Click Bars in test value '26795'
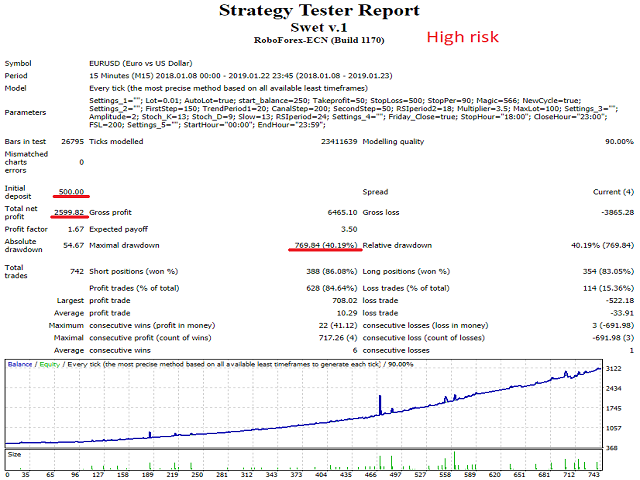 coord(73,142)
